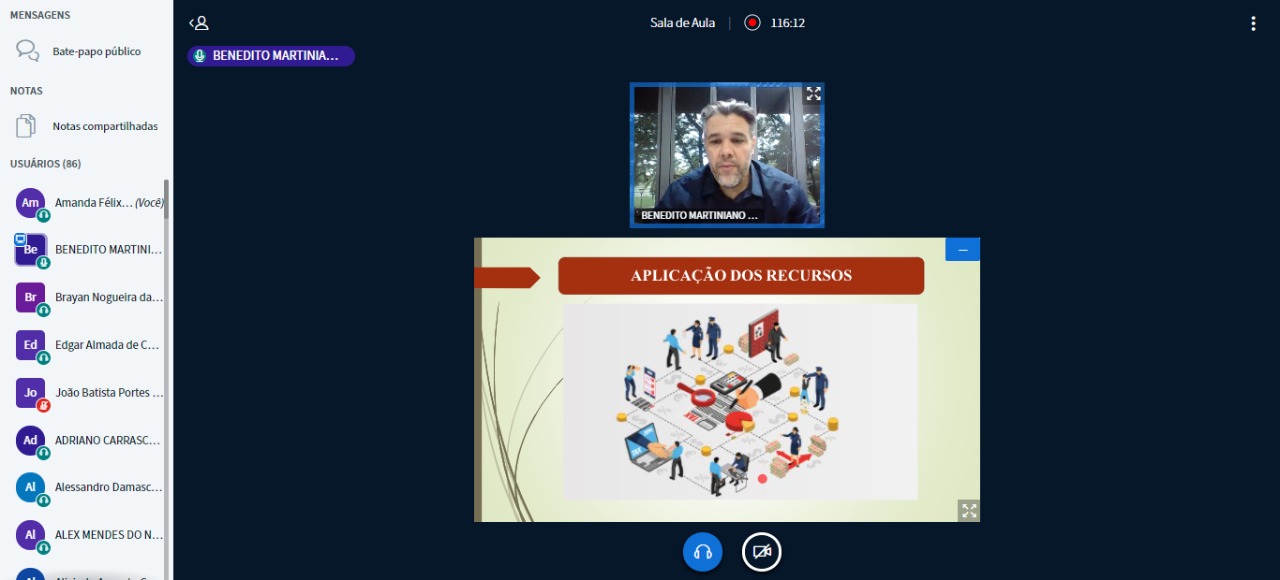Select user João Batista Portes

pos(86,393)
